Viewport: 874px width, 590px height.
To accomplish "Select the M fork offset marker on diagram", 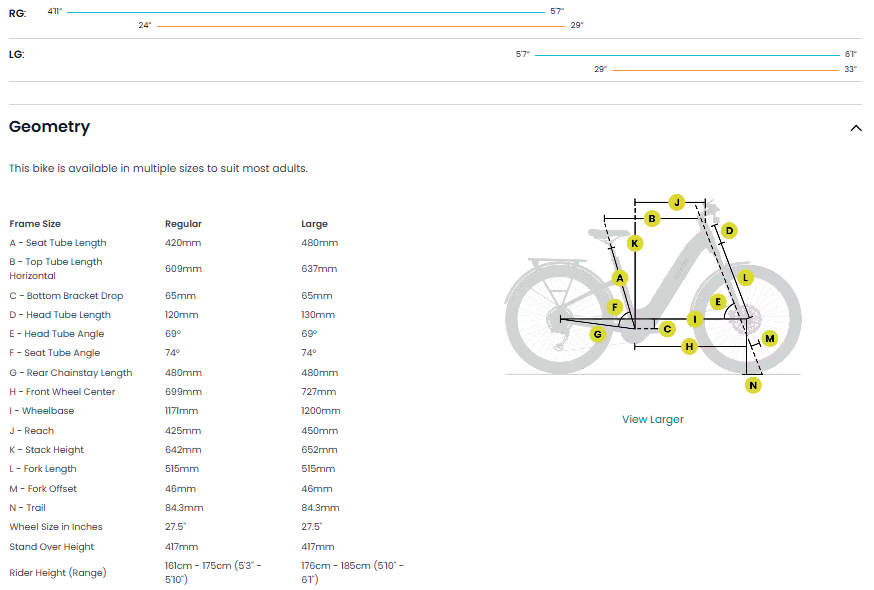I will 769,339.
